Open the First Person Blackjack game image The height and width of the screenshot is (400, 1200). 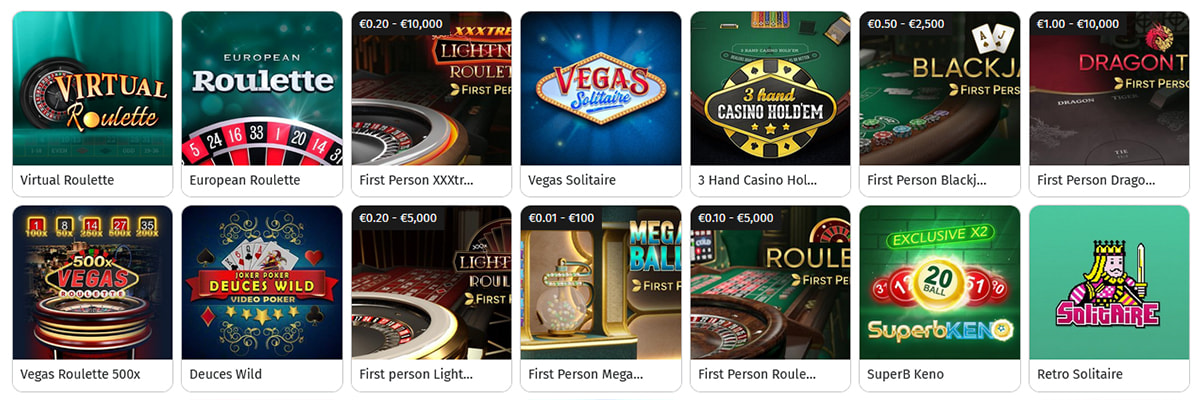[940, 88]
